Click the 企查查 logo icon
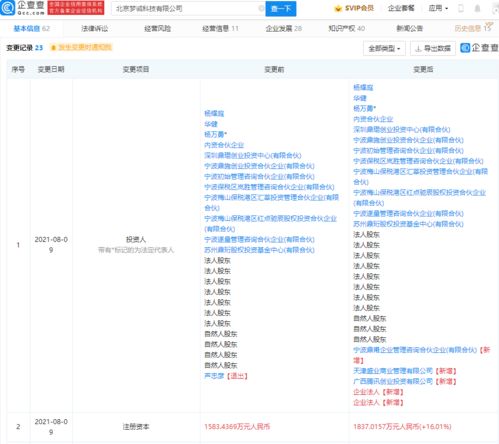The height and width of the screenshot is (444, 499). [x=7, y=8]
